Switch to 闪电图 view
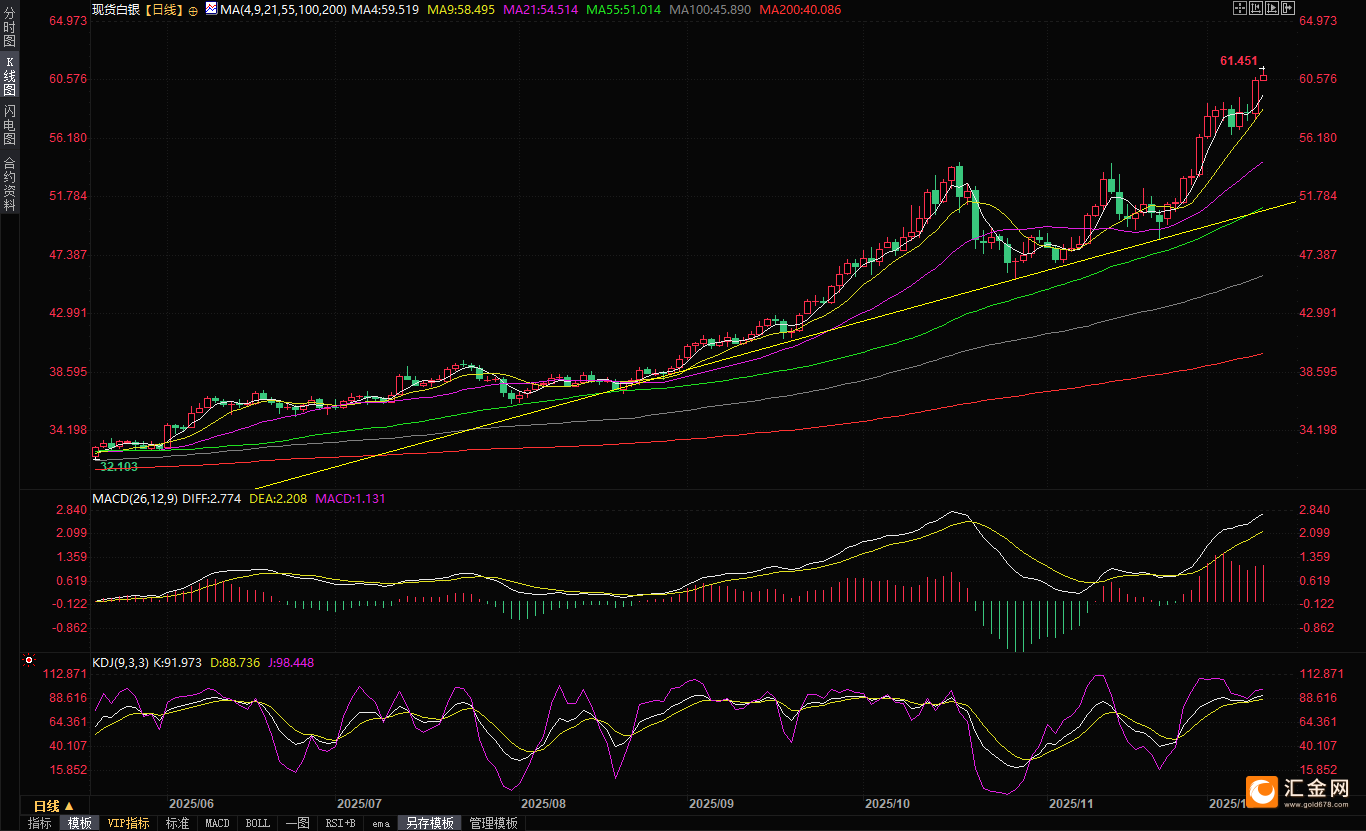Image resolution: width=1366 pixels, height=831 pixels. coord(9,124)
